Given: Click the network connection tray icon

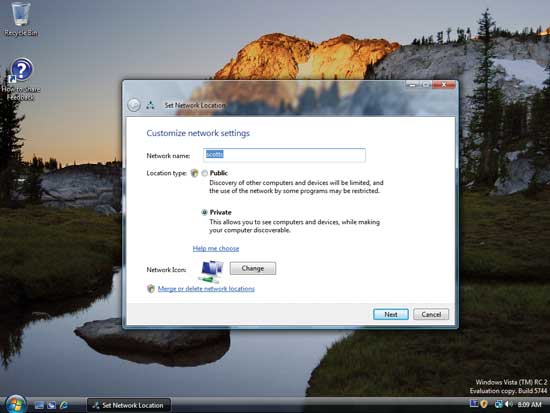Looking at the screenshot, I should point(498,405).
